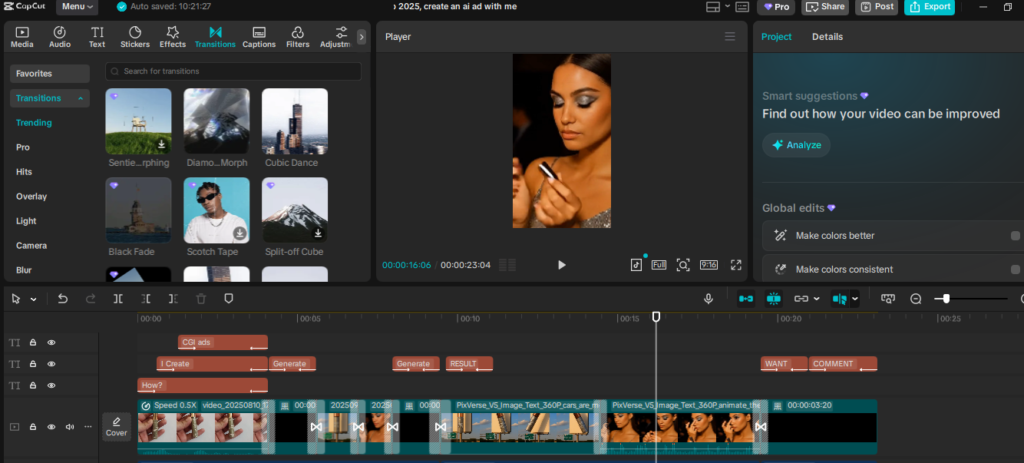Expand the selection tool mode dropdown arrow
This screenshot has width=1024, height=463.
click(x=33, y=299)
